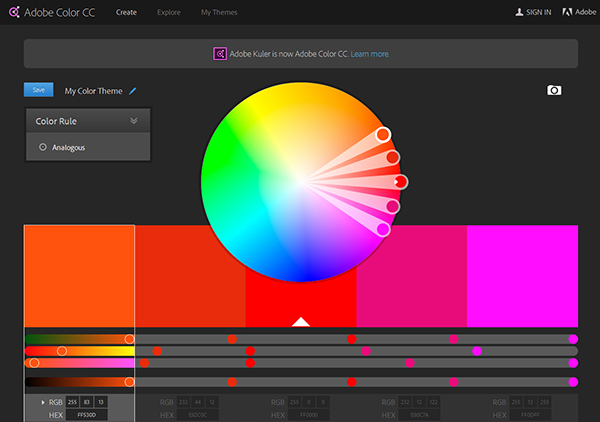Click the handle on the red-to-yellow slider
This screenshot has width=600, height=422.
(x=62, y=351)
